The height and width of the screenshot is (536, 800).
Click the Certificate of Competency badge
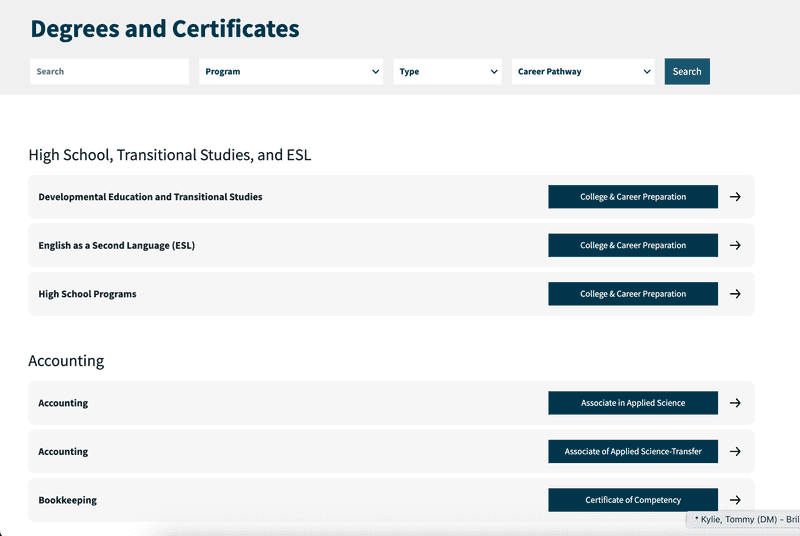[x=633, y=500]
